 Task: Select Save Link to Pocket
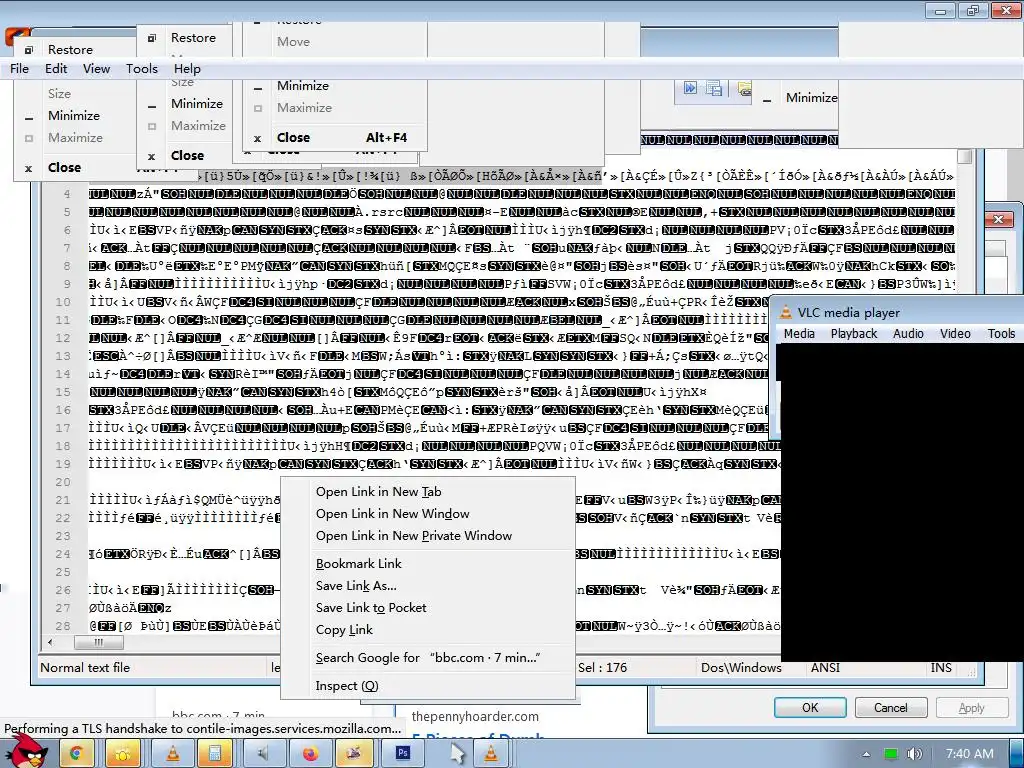428,607
